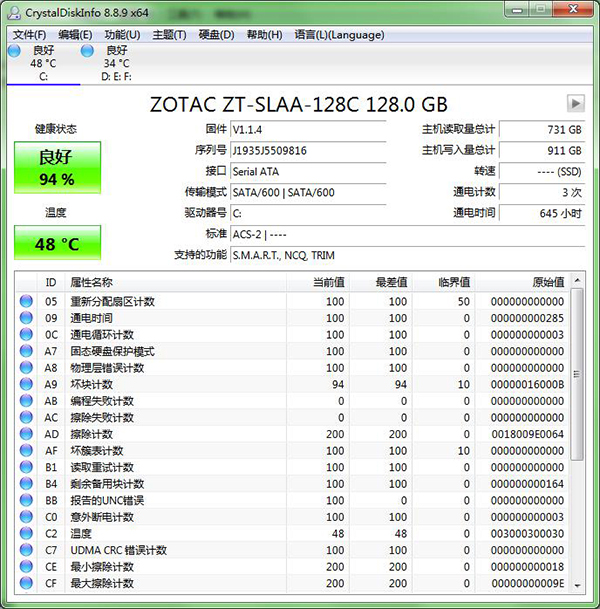Switch to the D: E: F: disk tab
600x609 pixels.
click(x=117, y=63)
